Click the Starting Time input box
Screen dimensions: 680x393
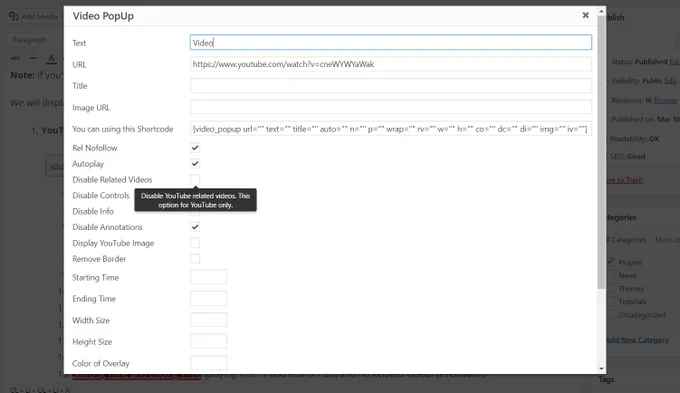point(208,277)
